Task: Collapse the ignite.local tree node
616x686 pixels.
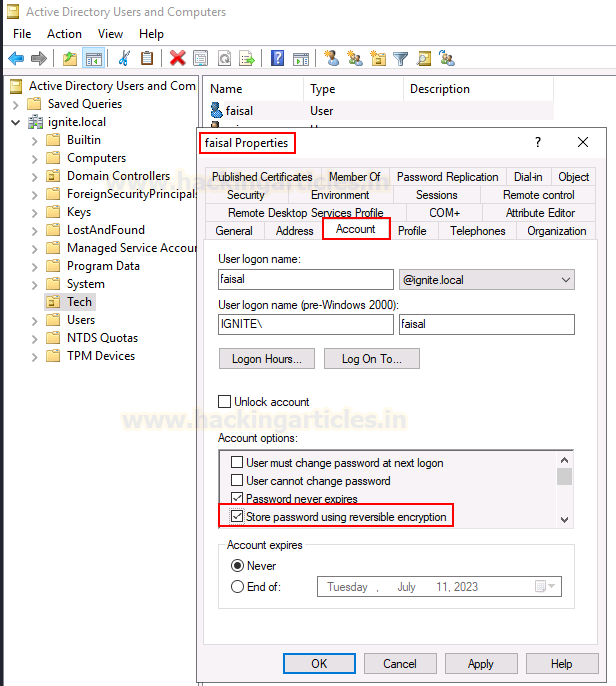Action: 16,122
